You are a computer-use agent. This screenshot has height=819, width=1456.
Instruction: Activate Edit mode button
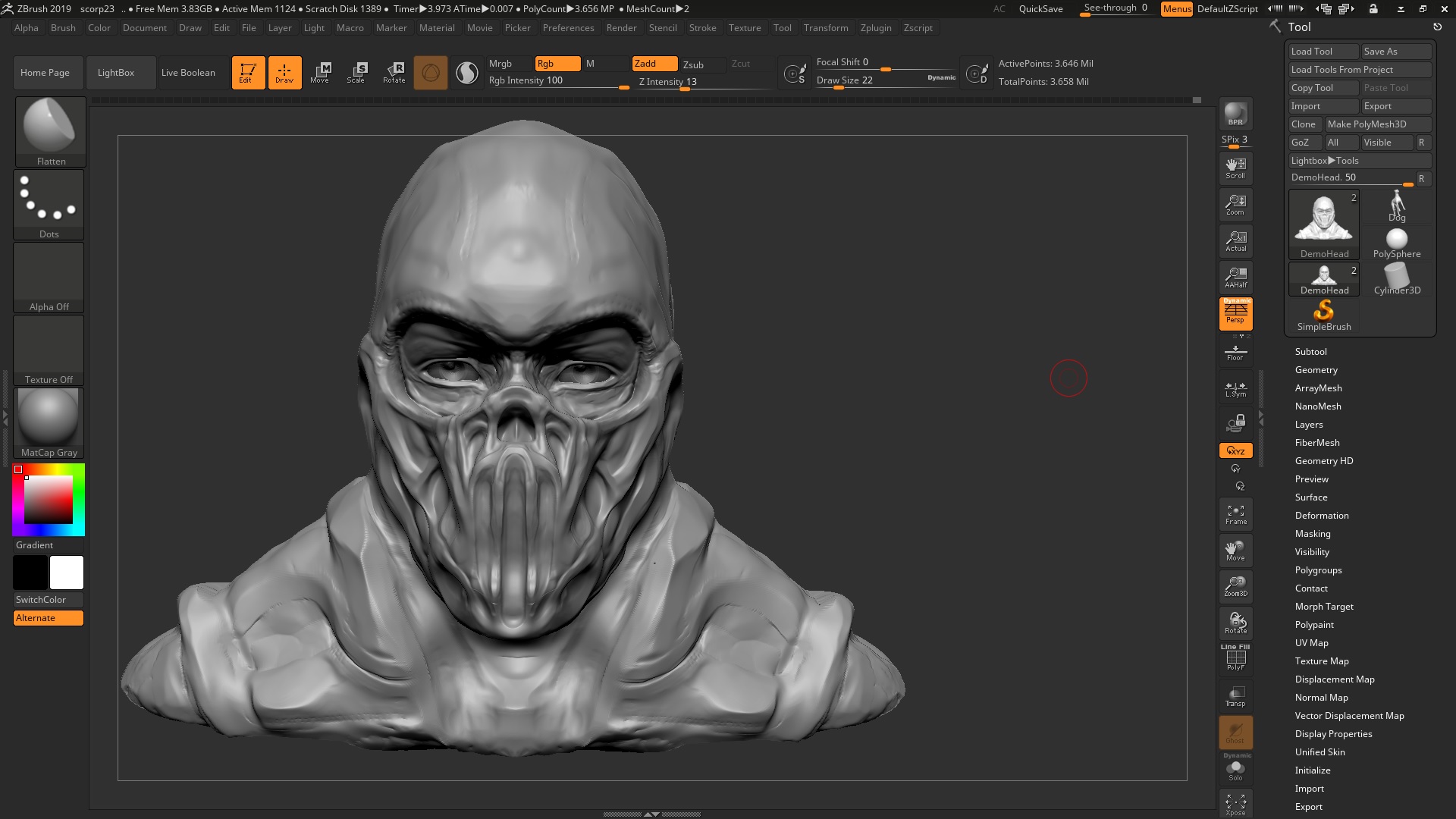248,73
